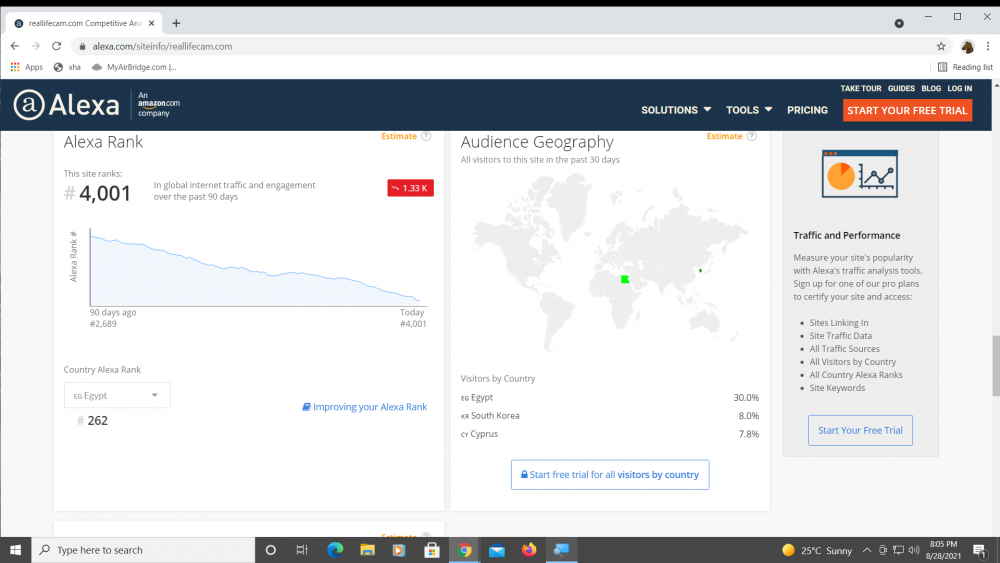Open the Pricing menu item
Image resolution: width=1000 pixels, height=563 pixels.
pyautogui.click(x=807, y=110)
